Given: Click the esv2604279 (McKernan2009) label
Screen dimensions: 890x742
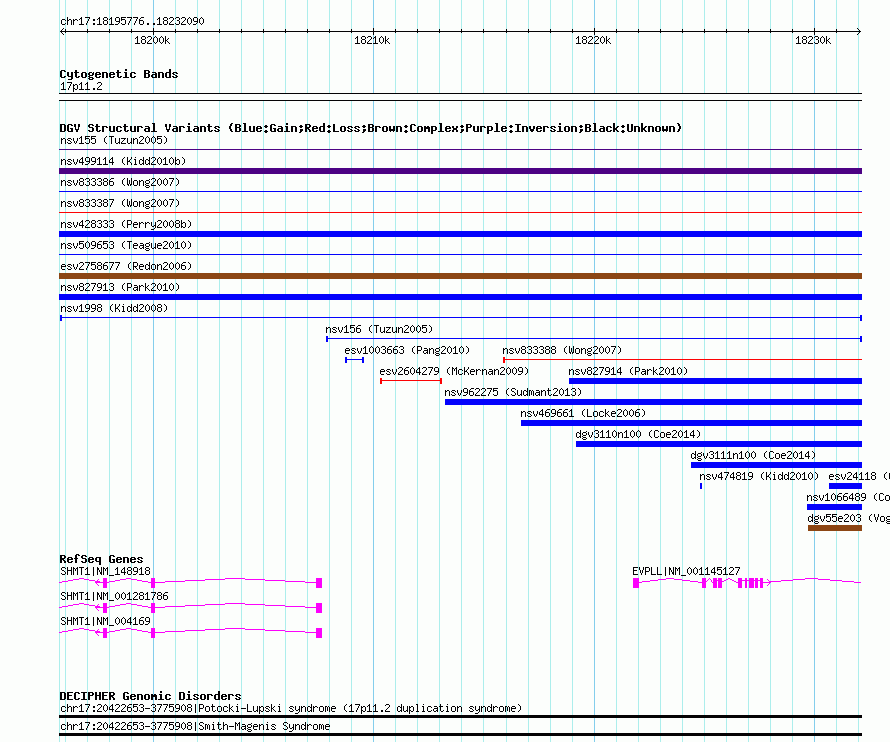Looking at the screenshot, I should click(x=454, y=371).
